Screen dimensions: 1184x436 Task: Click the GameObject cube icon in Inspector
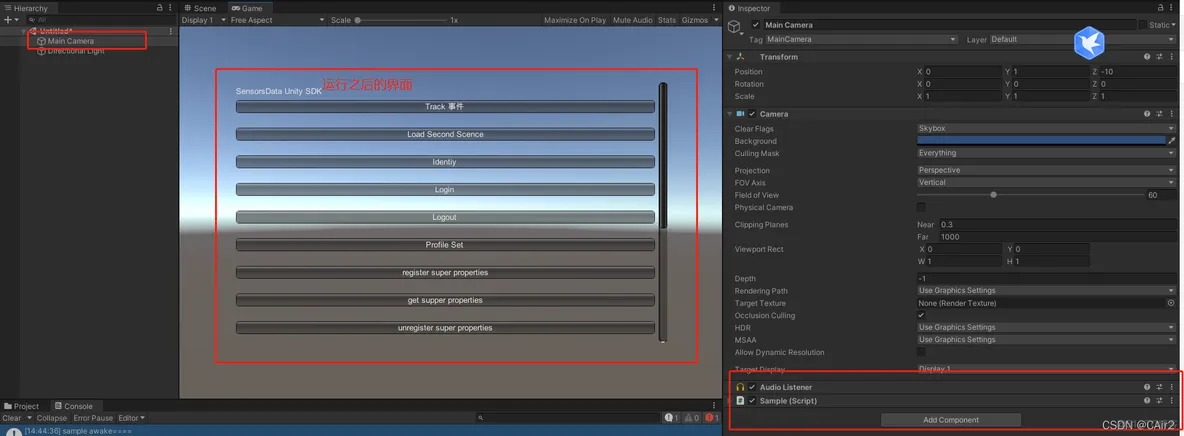(734, 27)
